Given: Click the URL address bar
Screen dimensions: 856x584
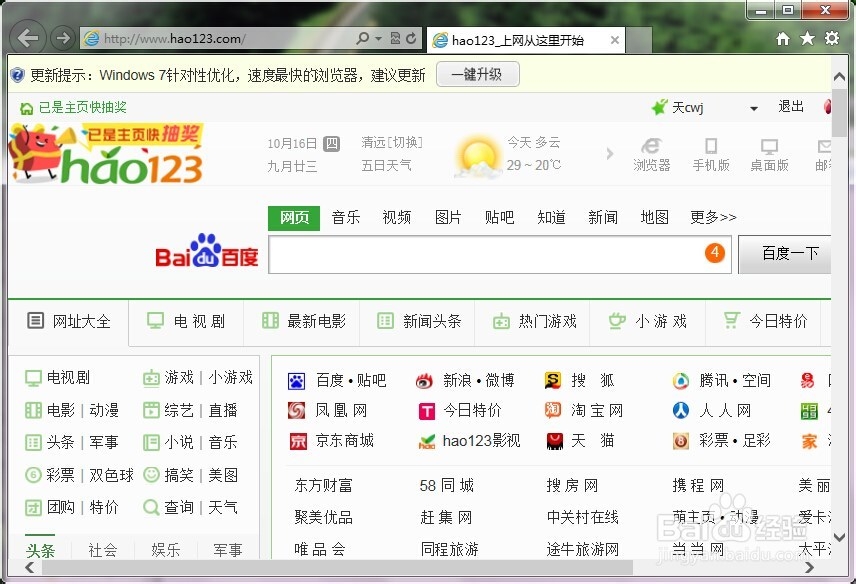Looking at the screenshot, I should 218,38.
